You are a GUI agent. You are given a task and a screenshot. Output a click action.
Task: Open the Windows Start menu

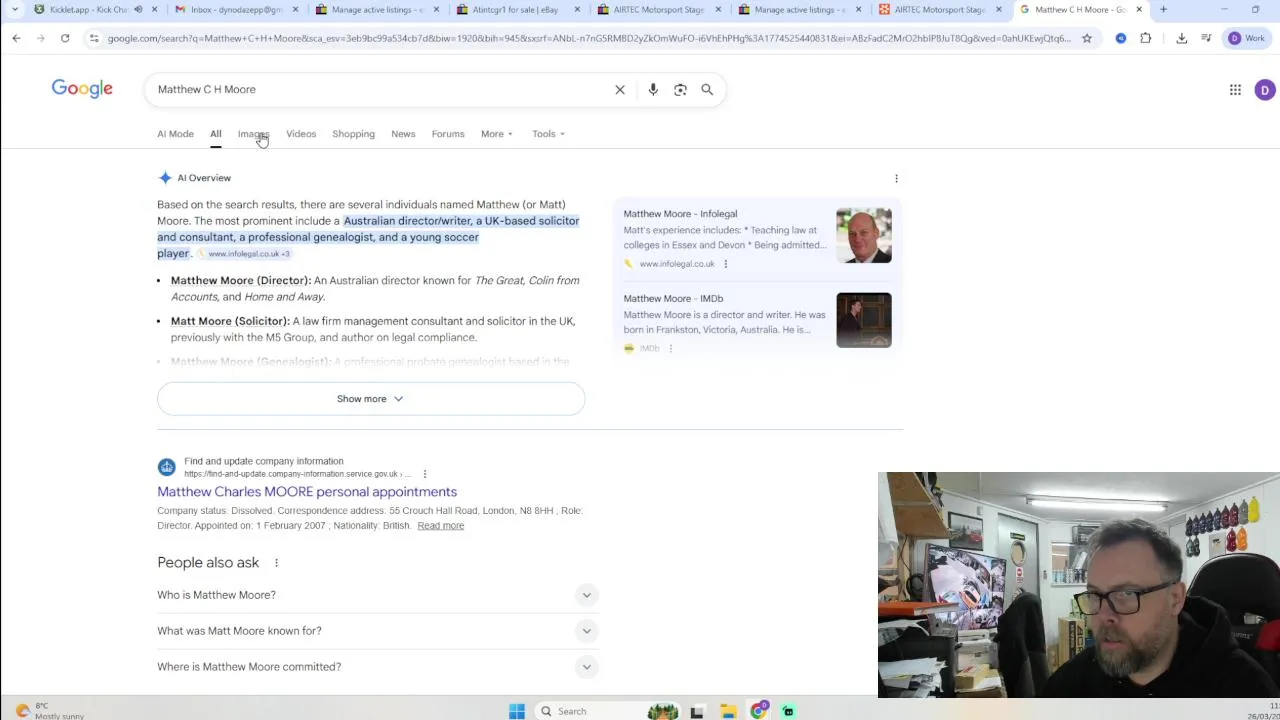pos(517,711)
